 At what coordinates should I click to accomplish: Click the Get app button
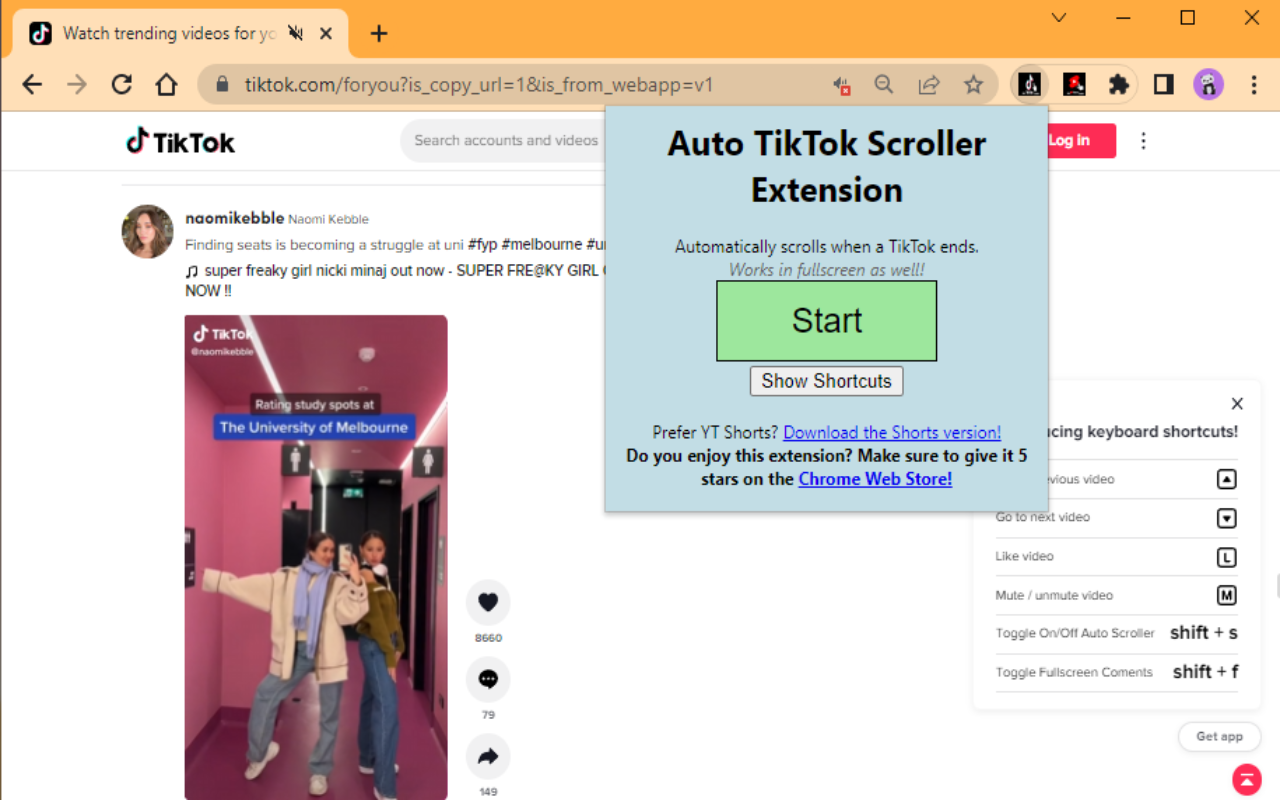1219,737
